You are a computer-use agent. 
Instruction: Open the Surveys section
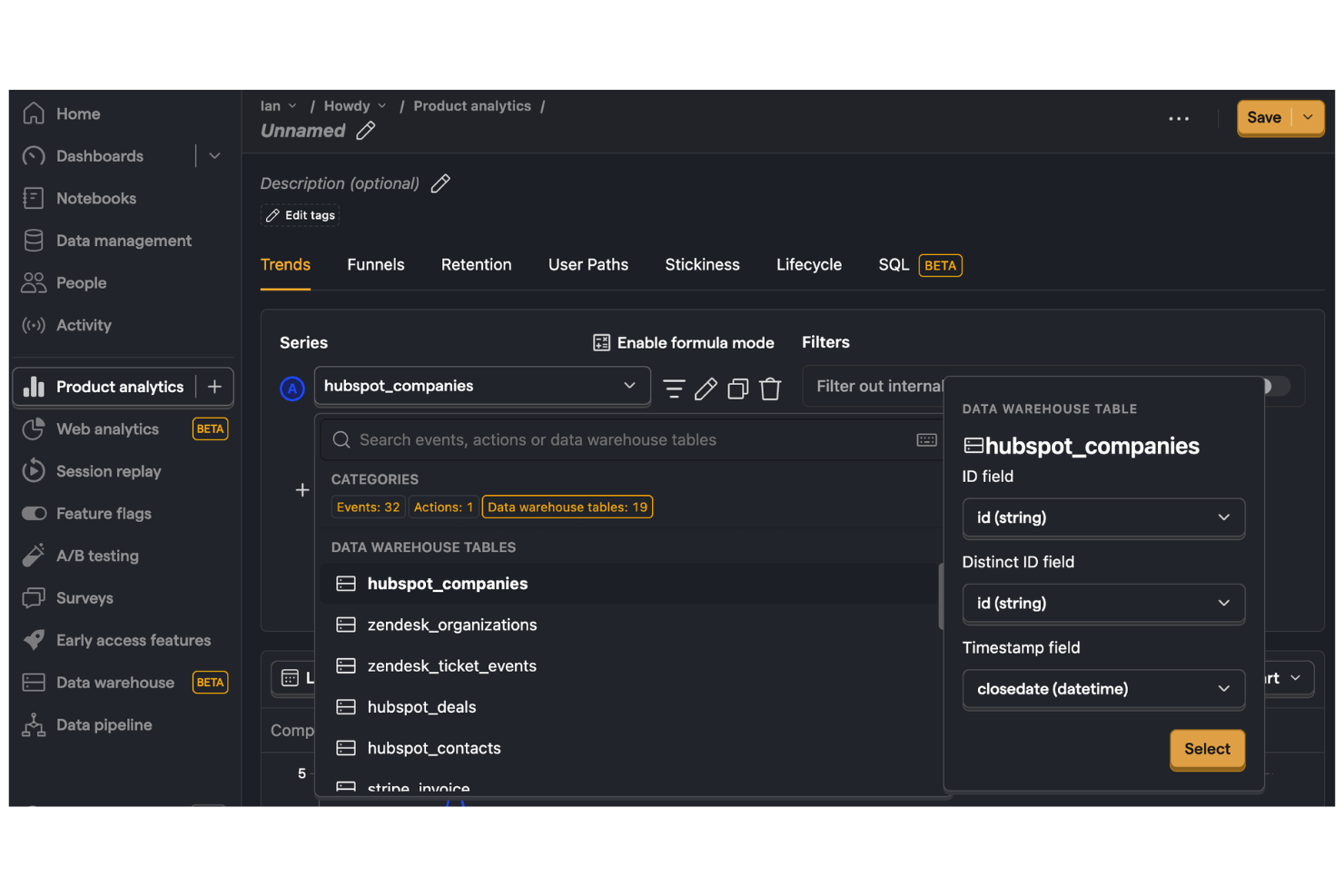click(84, 597)
